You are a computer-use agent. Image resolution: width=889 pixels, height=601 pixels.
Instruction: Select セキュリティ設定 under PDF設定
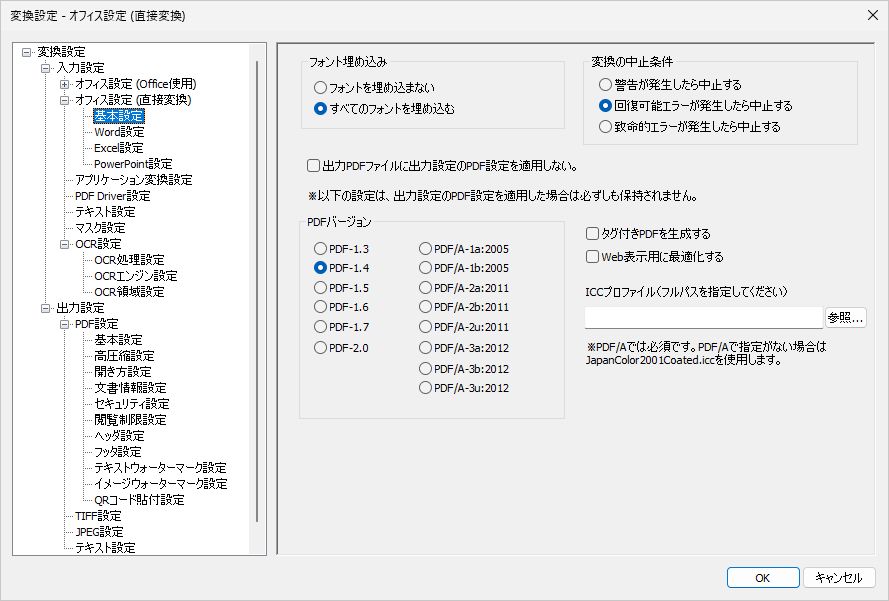point(131,404)
